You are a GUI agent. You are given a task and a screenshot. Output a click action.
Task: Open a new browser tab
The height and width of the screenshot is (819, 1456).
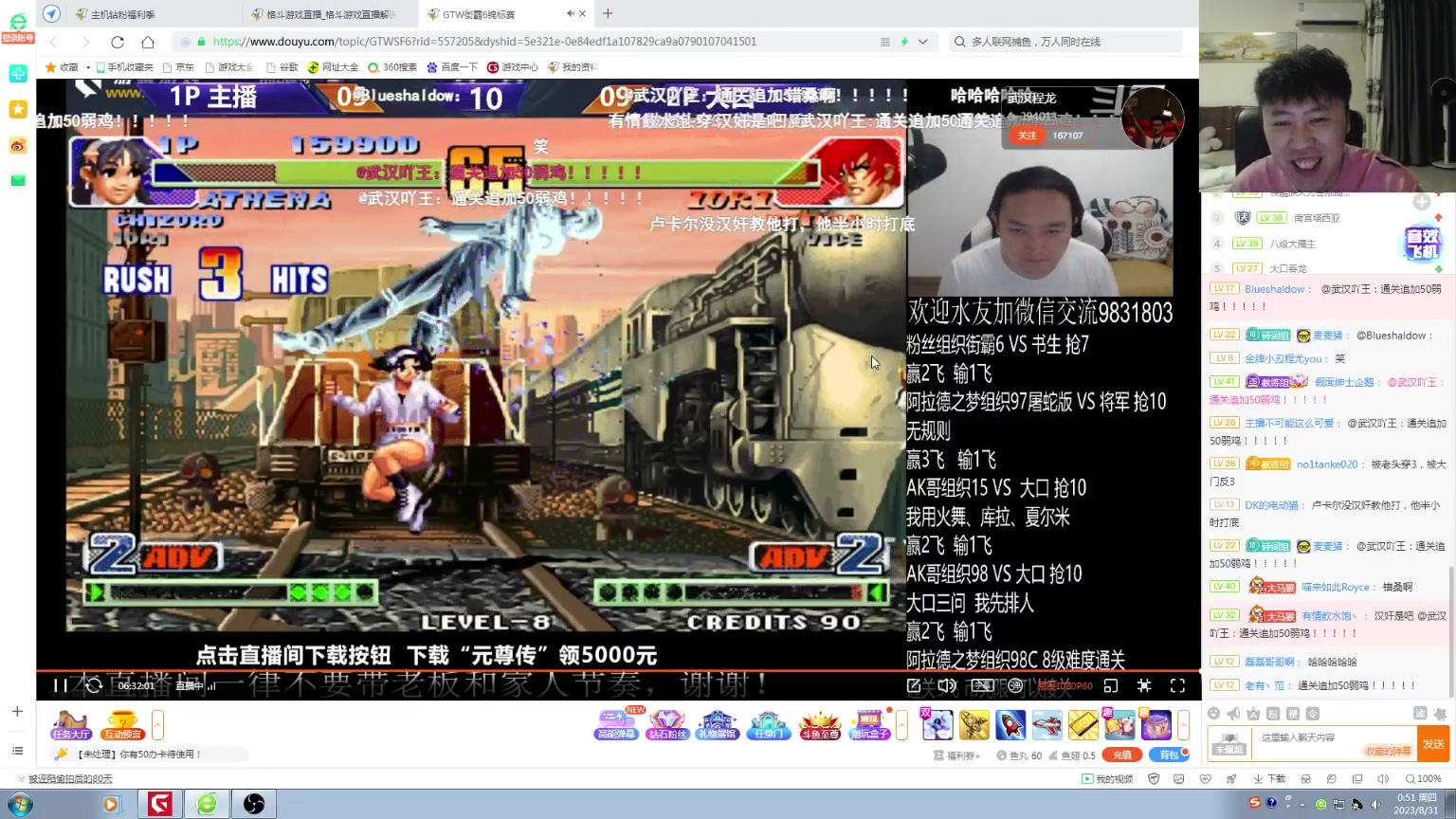click(x=608, y=13)
